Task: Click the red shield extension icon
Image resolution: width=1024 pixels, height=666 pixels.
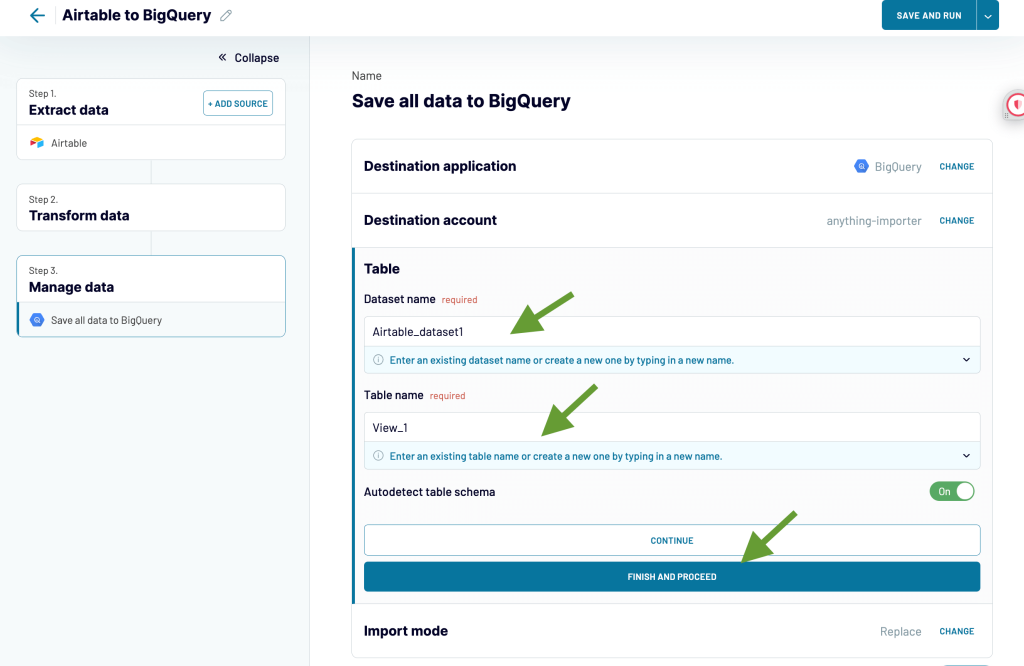Action: point(1016,104)
